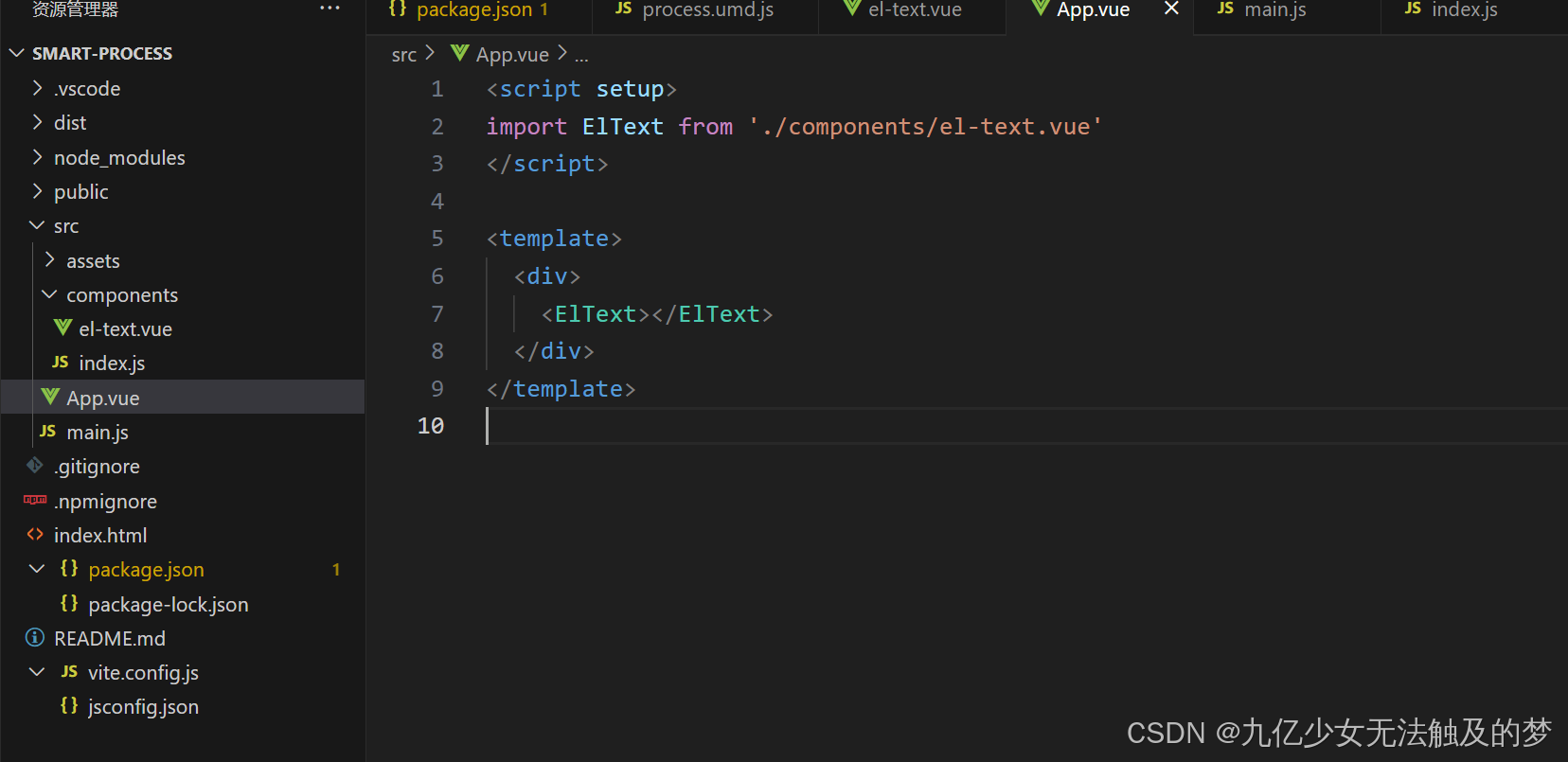Open the .gitignore file
Image resolution: width=1568 pixels, height=762 pixels.
(x=97, y=467)
